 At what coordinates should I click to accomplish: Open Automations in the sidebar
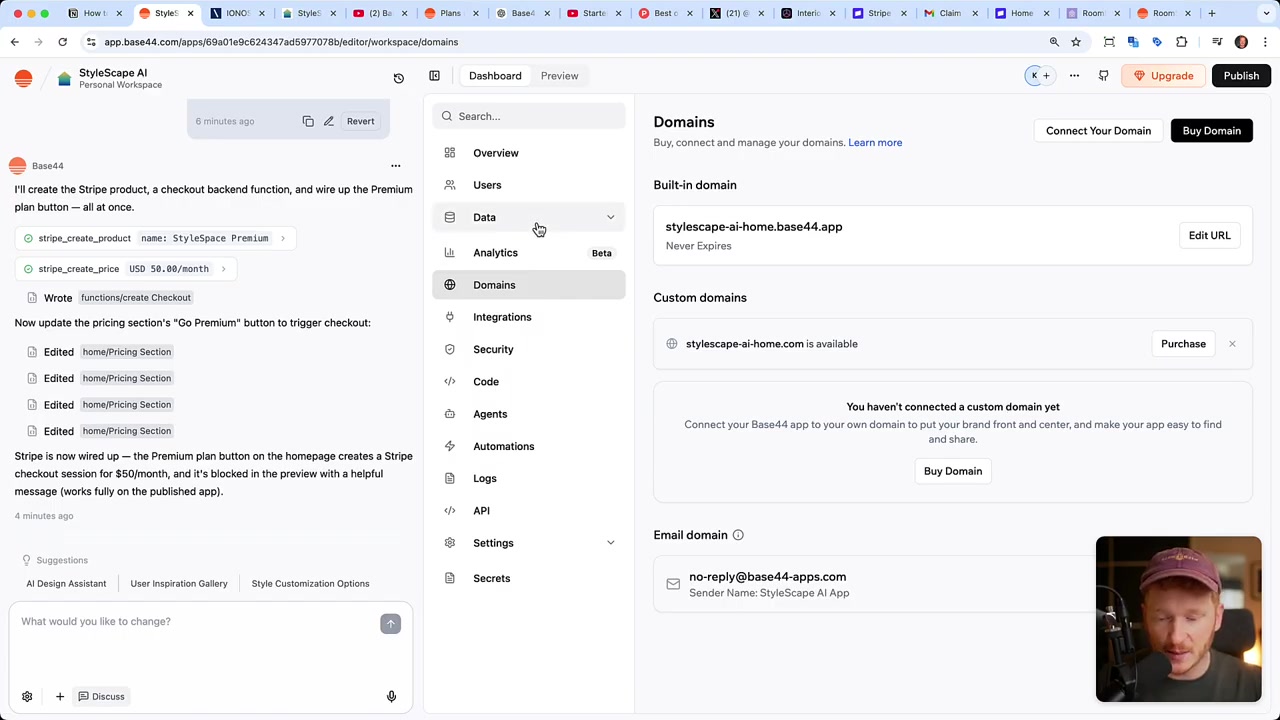[529, 446]
